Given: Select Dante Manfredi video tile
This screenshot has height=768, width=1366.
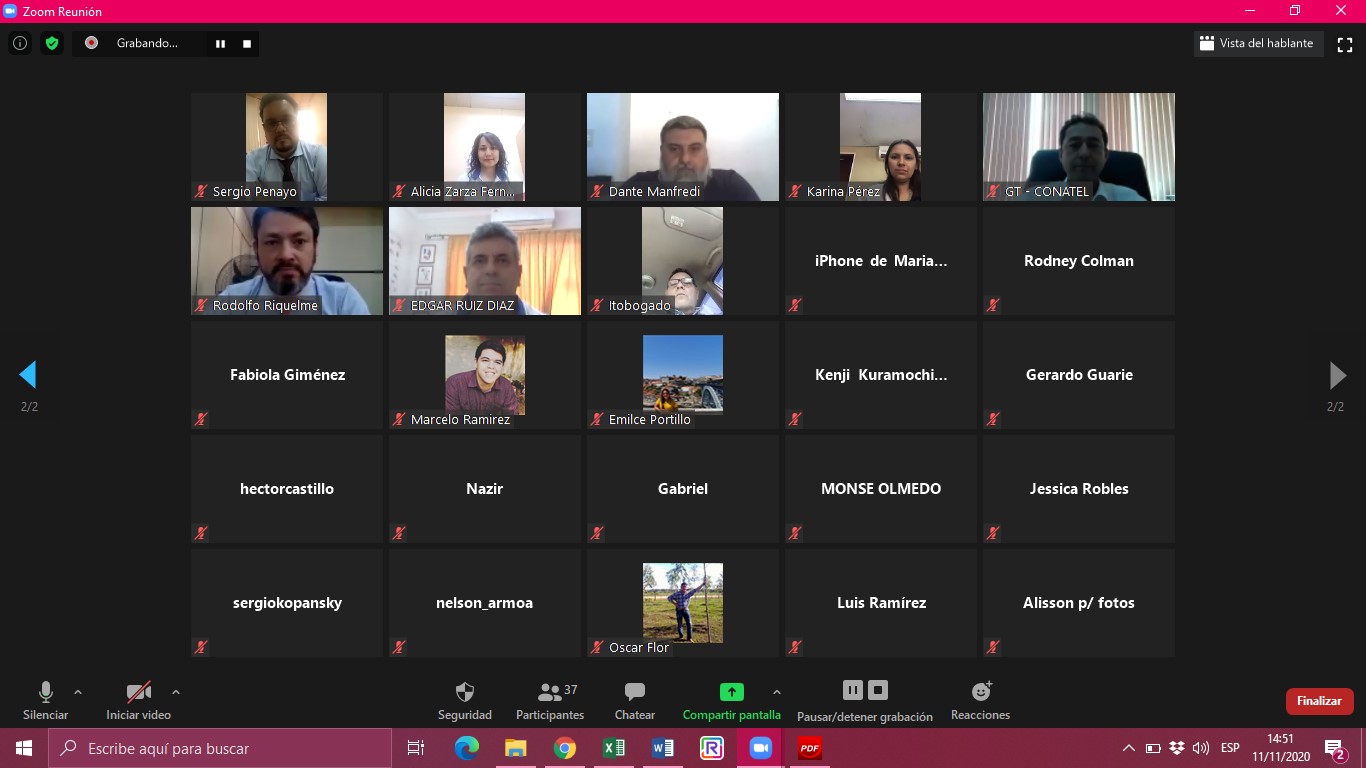Looking at the screenshot, I should [683, 147].
